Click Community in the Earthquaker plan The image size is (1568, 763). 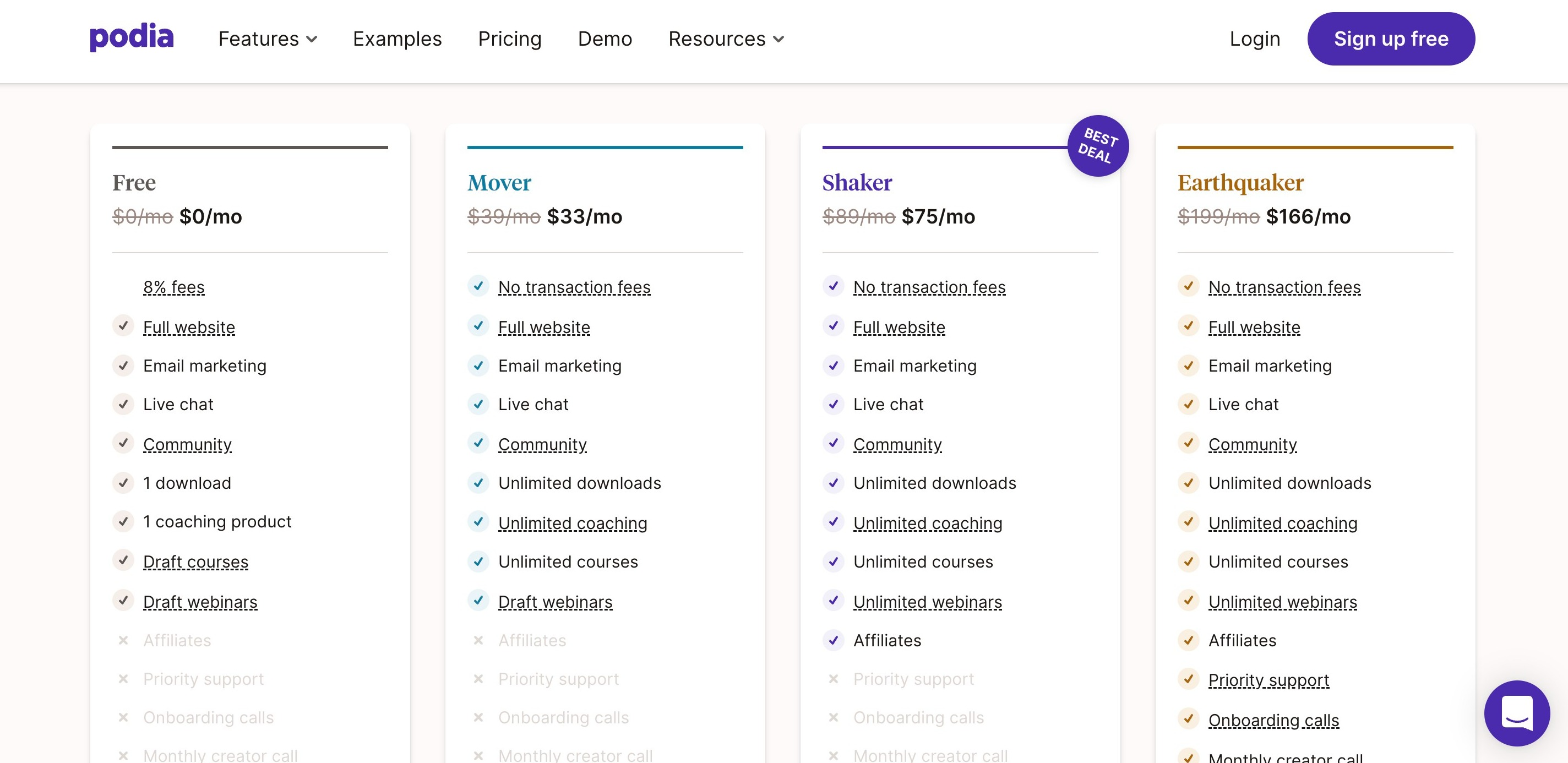1252,445
